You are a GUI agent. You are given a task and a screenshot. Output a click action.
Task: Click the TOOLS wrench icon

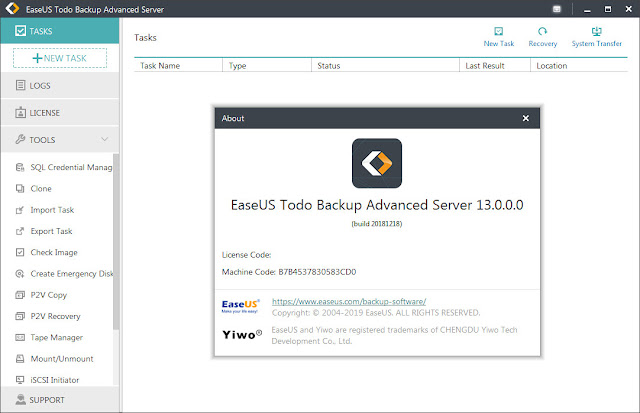pyautogui.click(x=20, y=140)
